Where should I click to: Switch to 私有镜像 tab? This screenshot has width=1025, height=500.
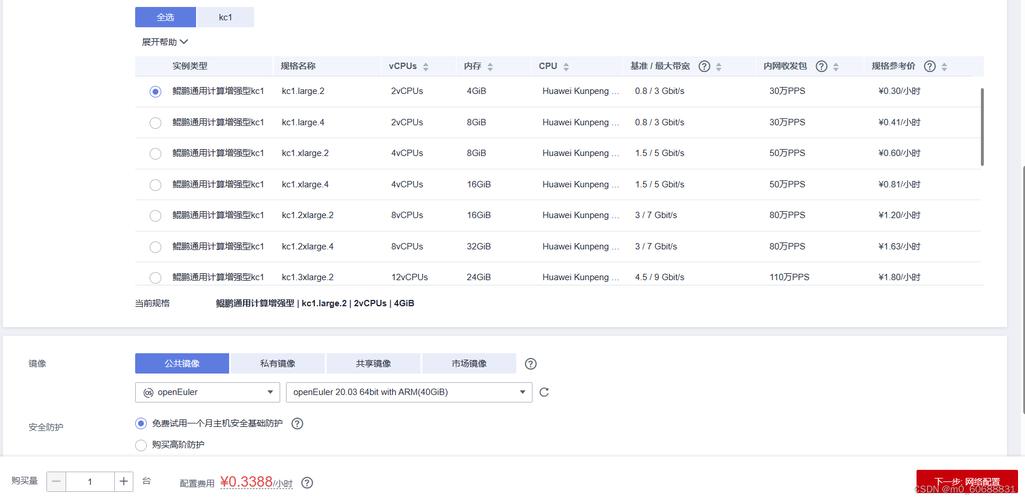[277, 363]
